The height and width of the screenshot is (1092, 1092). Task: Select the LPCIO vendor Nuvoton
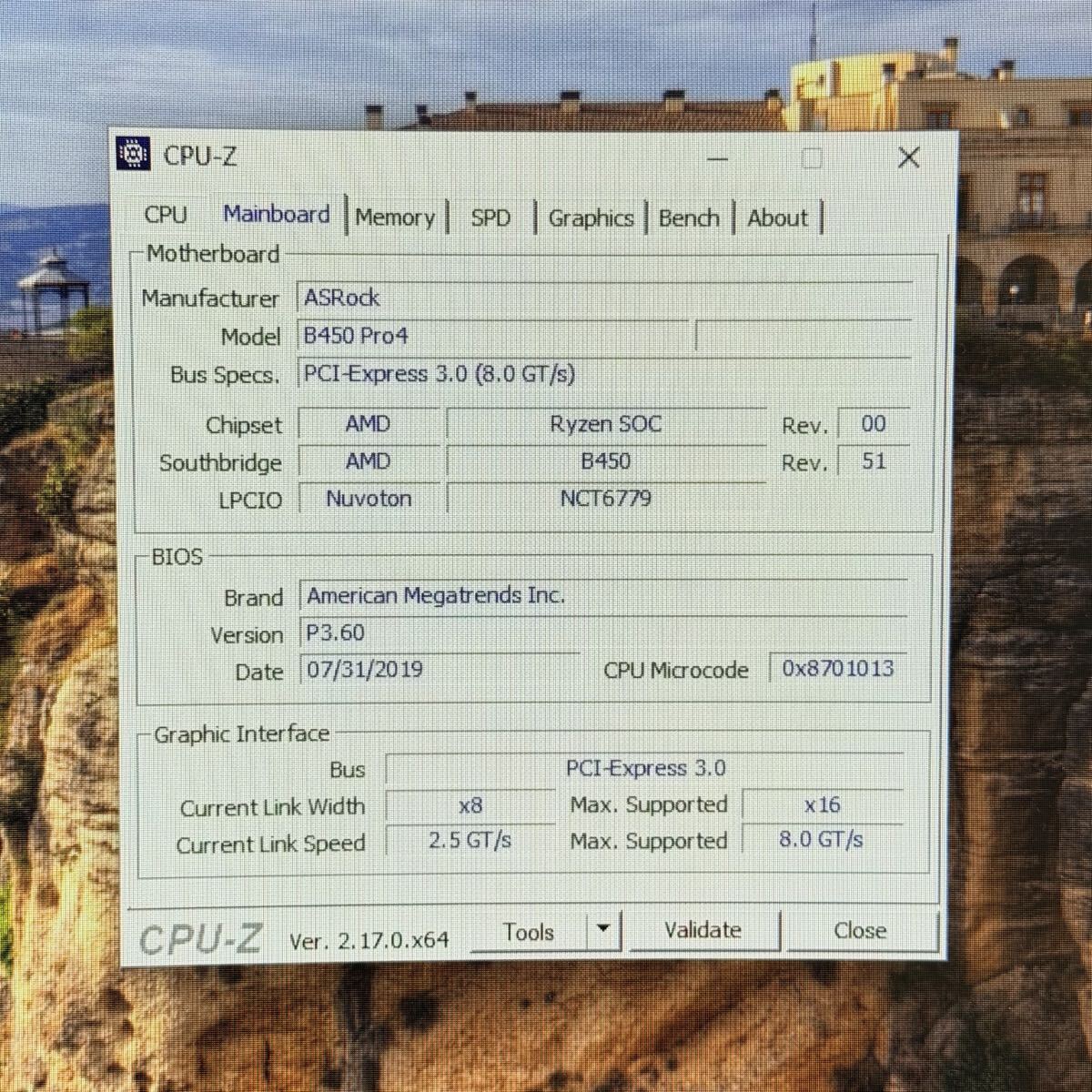pyautogui.click(x=369, y=499)
